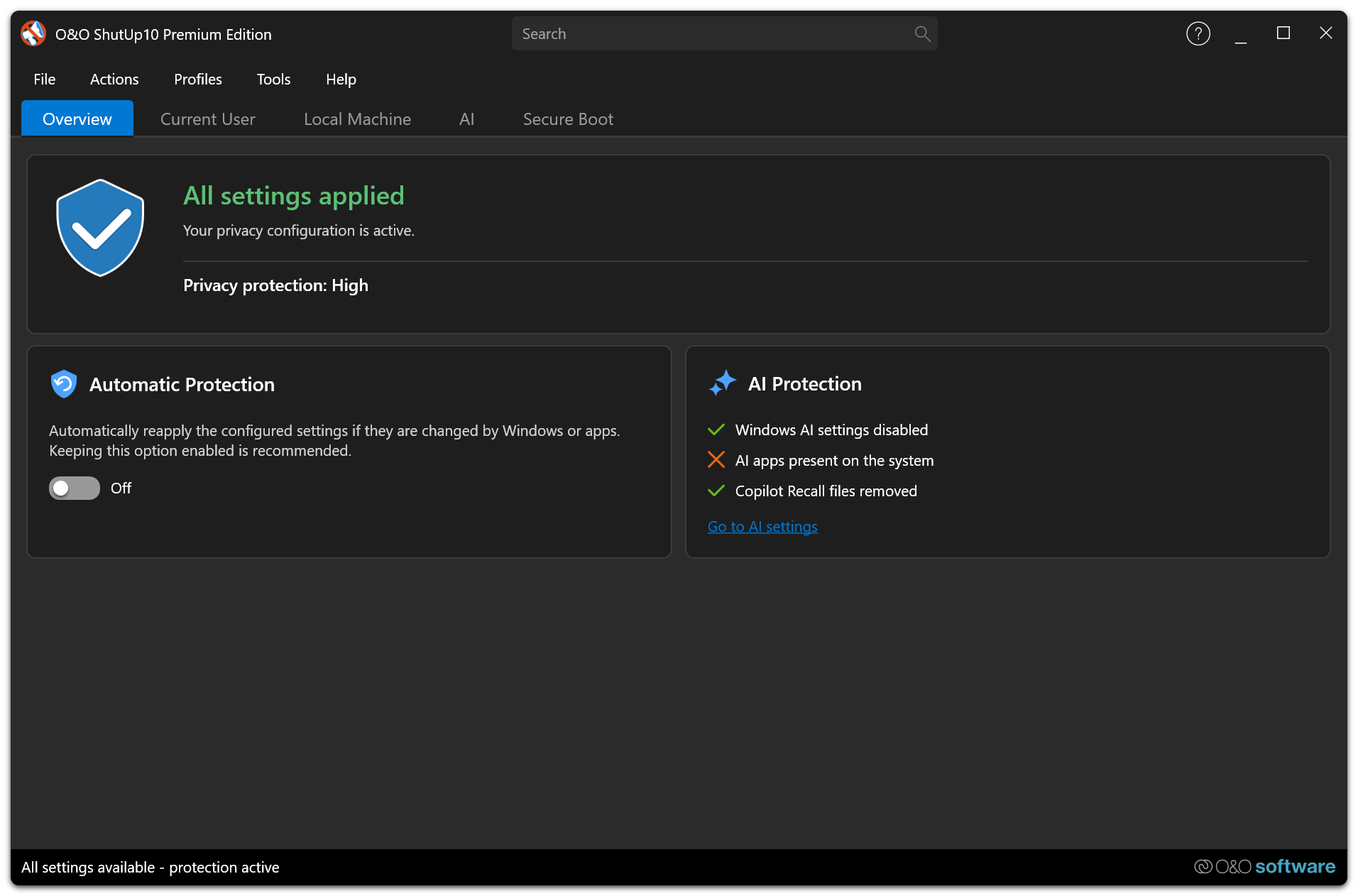Focus the Search input field
This screenshot has height=896, width=1358.
(x=724, y=33)
